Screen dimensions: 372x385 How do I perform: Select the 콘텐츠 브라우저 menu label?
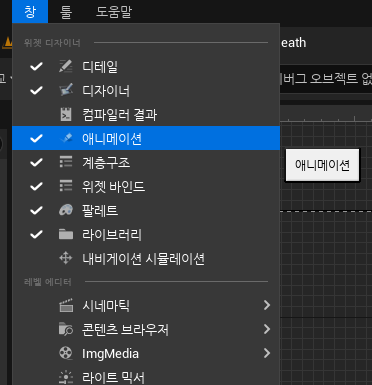pos(125,330)
